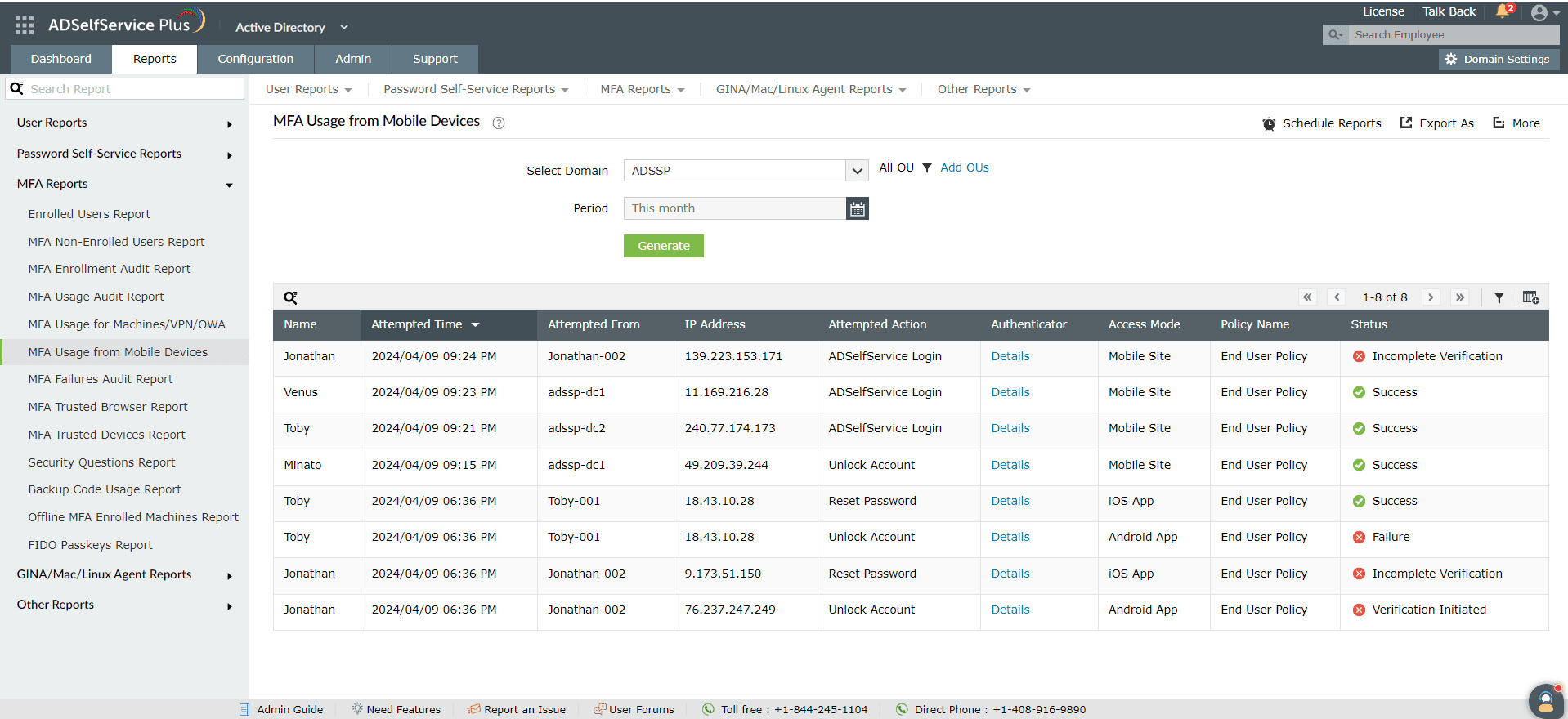Open the Active Directory dropdown
Screen dimensions: 1568x719
292,27
